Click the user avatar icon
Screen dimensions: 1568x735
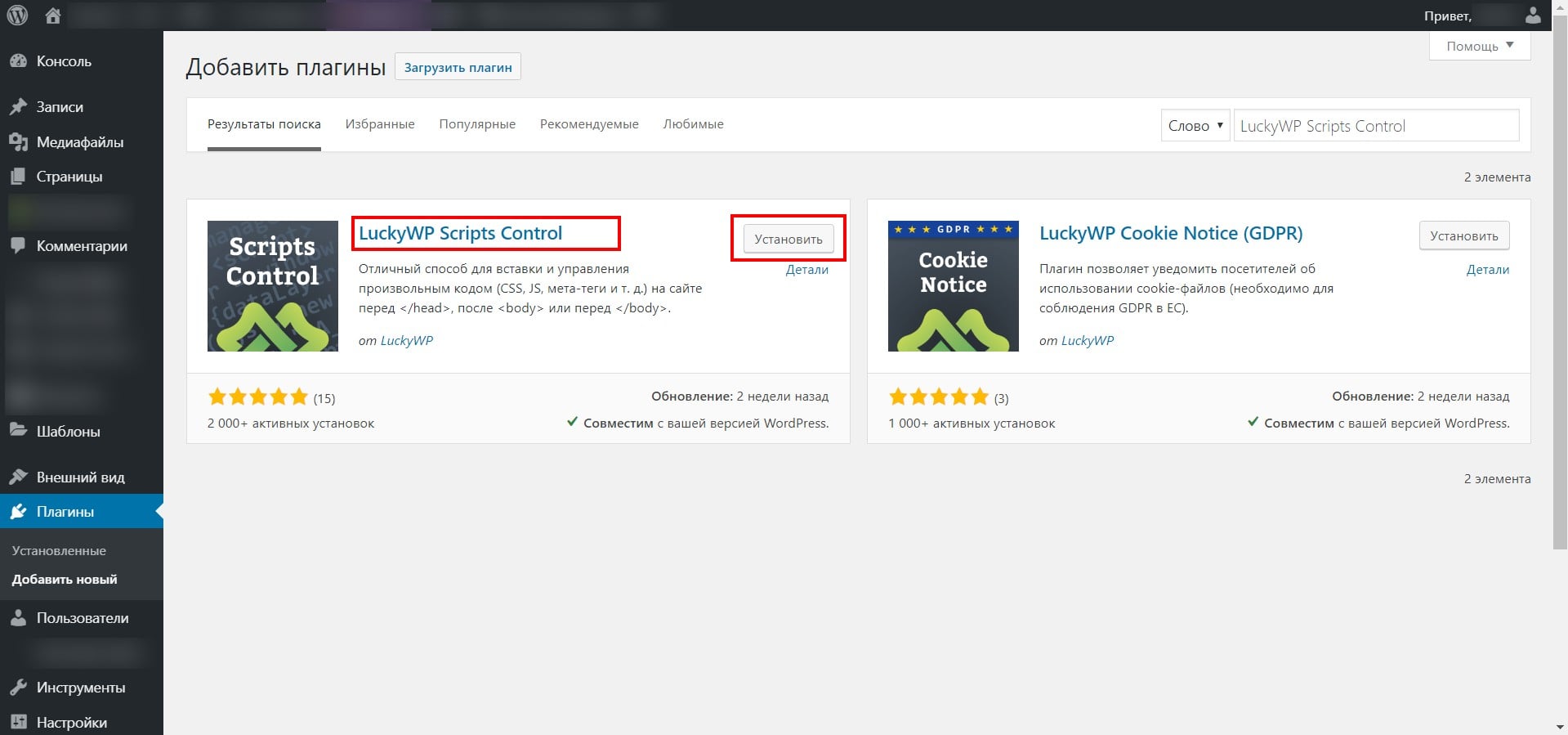pos(1533,16)
